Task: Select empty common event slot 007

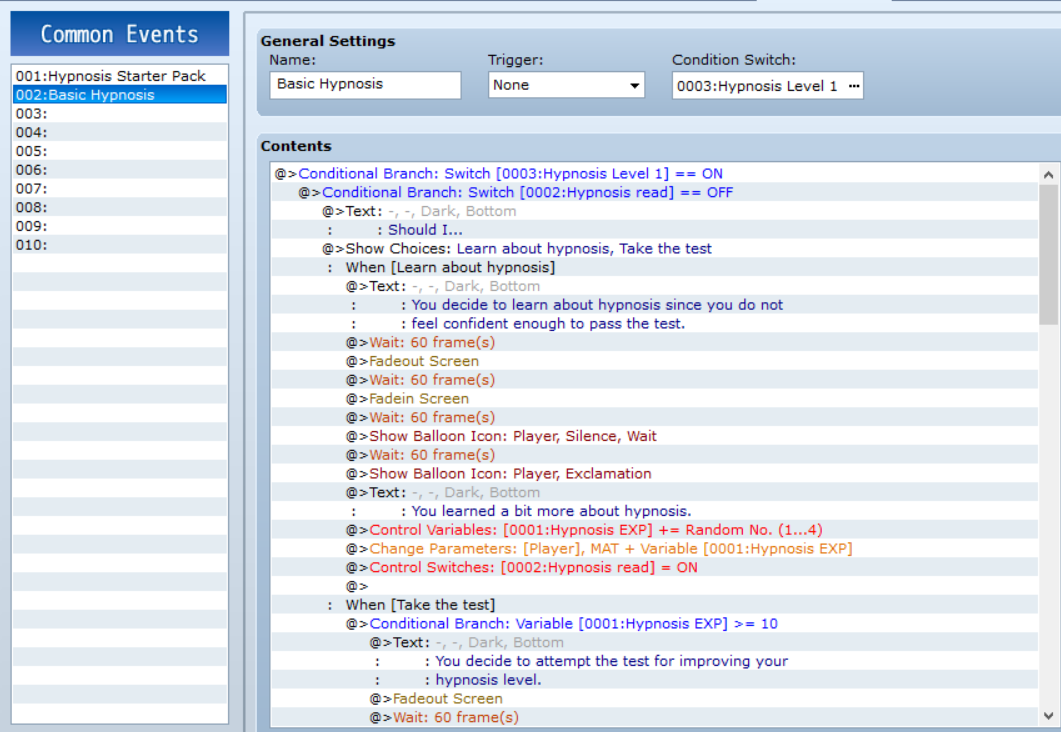Action: click(x=120, y=189)
